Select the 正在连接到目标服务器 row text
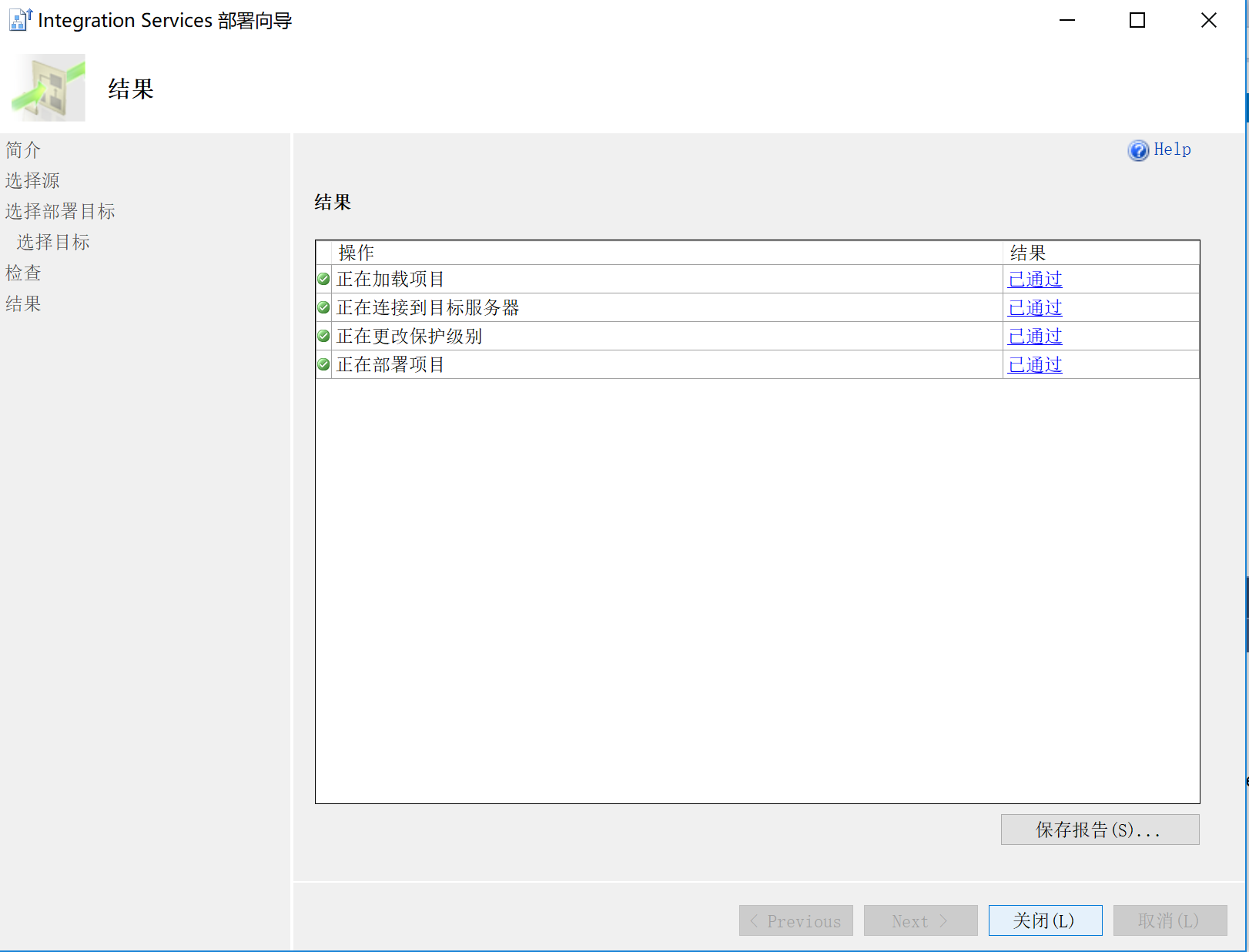 tap(428, 307)
